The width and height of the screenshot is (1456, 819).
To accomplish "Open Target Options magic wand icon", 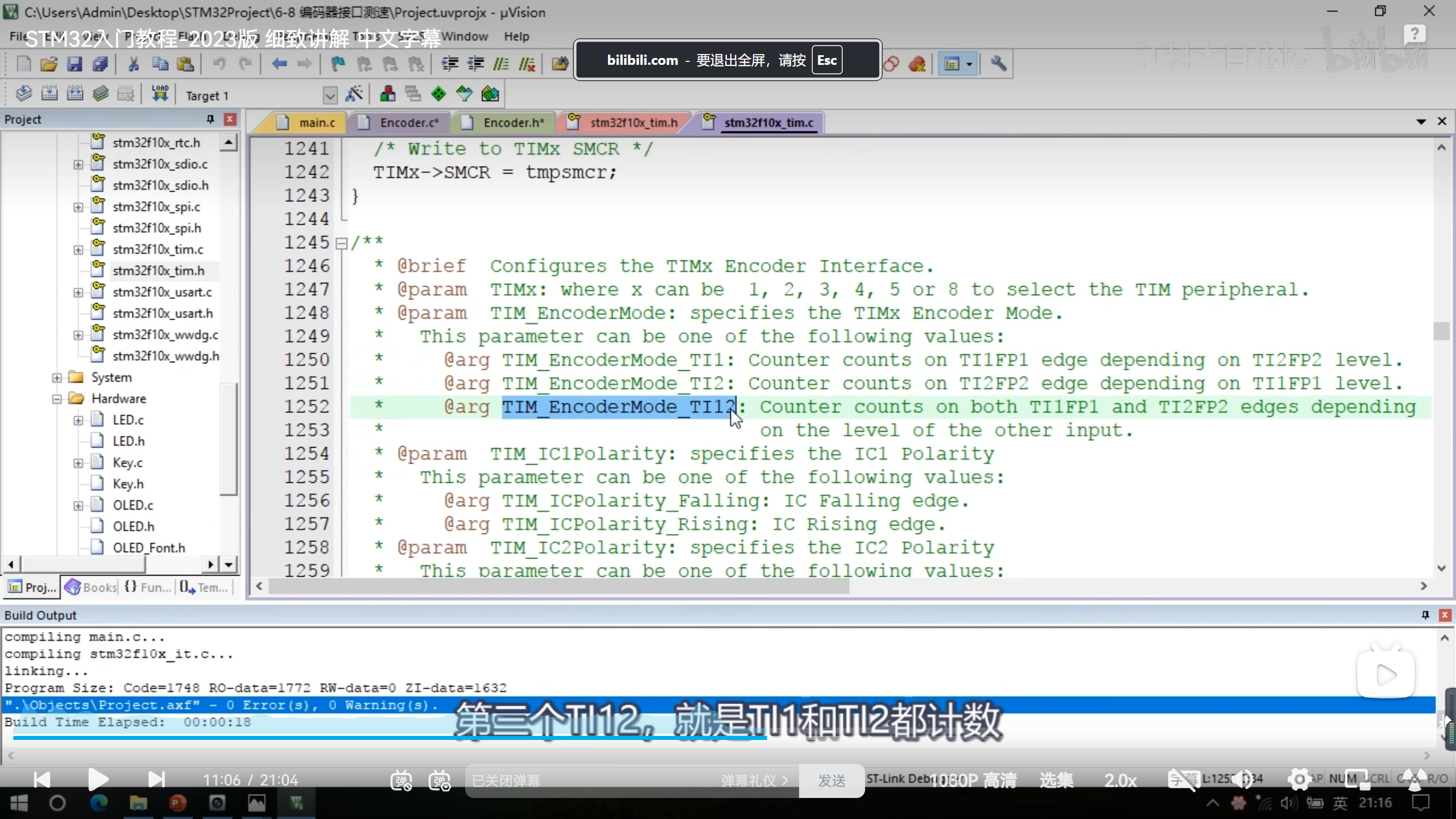I will [354, 94].
